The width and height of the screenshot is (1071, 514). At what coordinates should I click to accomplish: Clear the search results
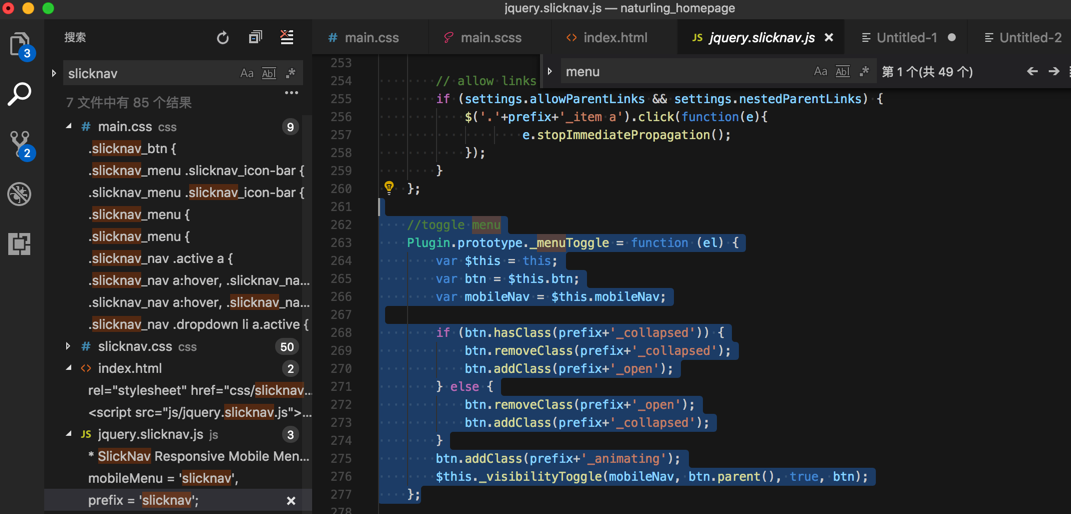[287, 38]
